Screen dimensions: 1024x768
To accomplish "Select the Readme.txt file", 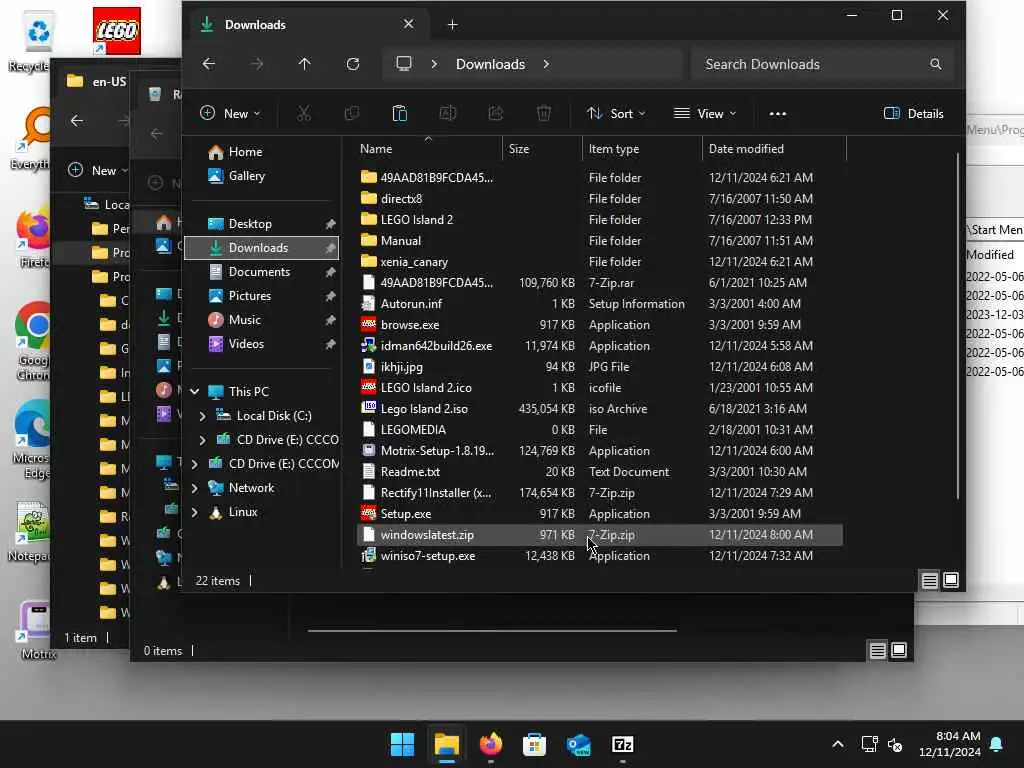I will (600, 472).
